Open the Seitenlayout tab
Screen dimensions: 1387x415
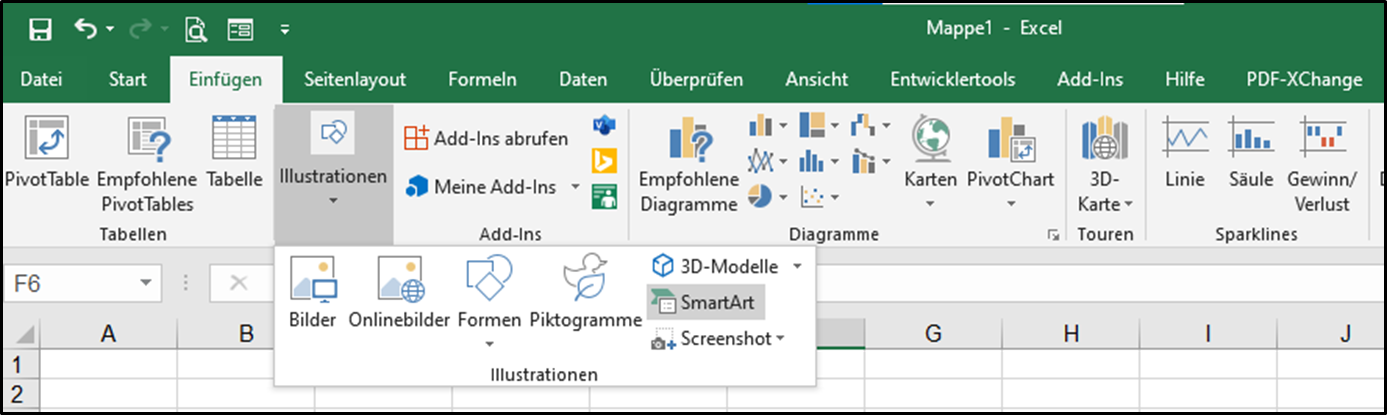point(355,80)
